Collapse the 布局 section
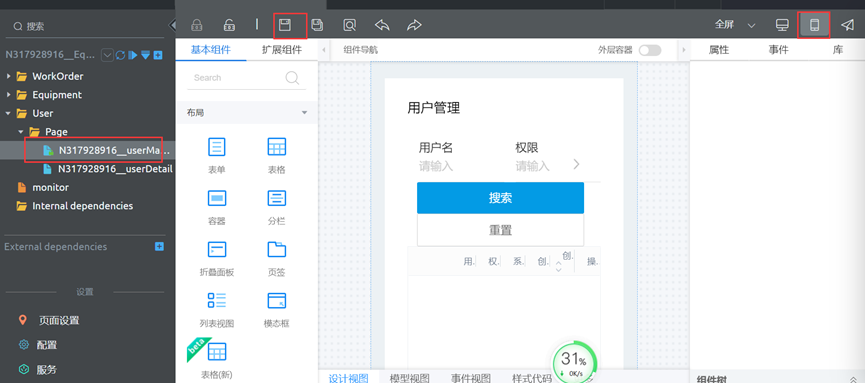The width and height of the screenshot is (865, 383). [304, 113]
